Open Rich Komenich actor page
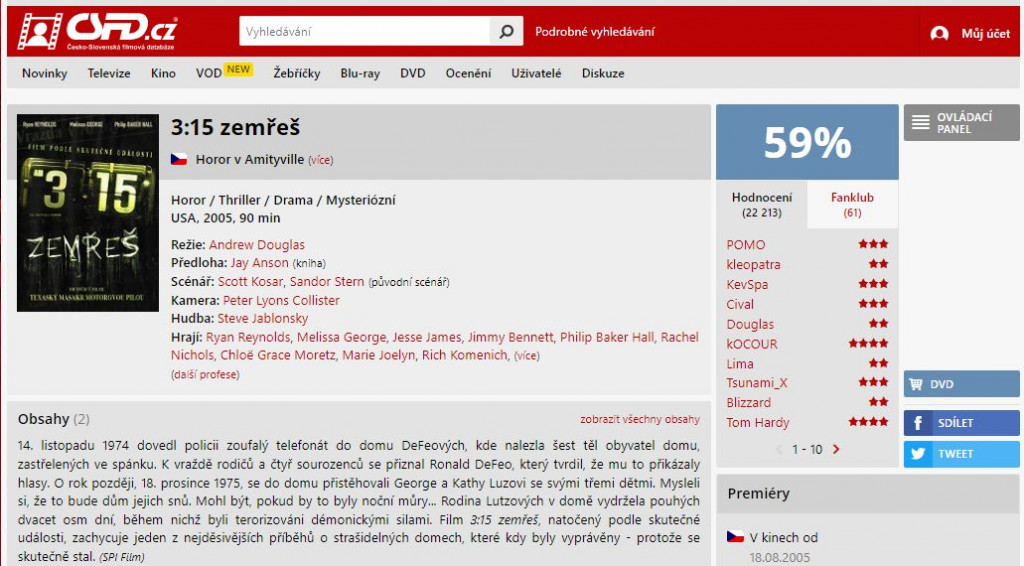 click(464, 355)
